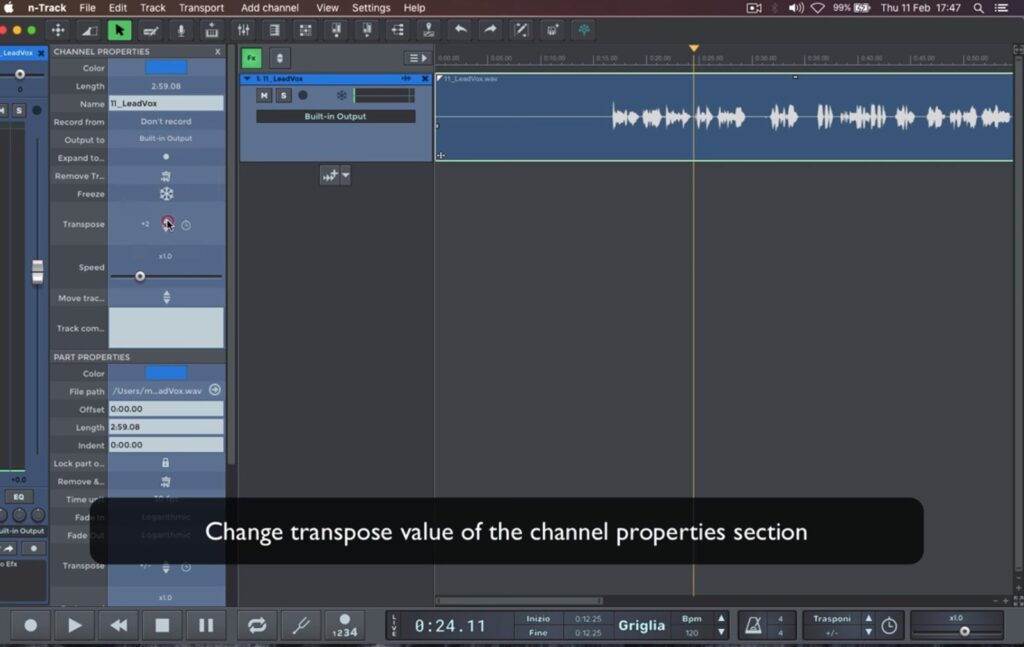Click the up-down arrows button beside Fx
The height and width of the screenshot is (647, 1024).
tap(280, 58)
